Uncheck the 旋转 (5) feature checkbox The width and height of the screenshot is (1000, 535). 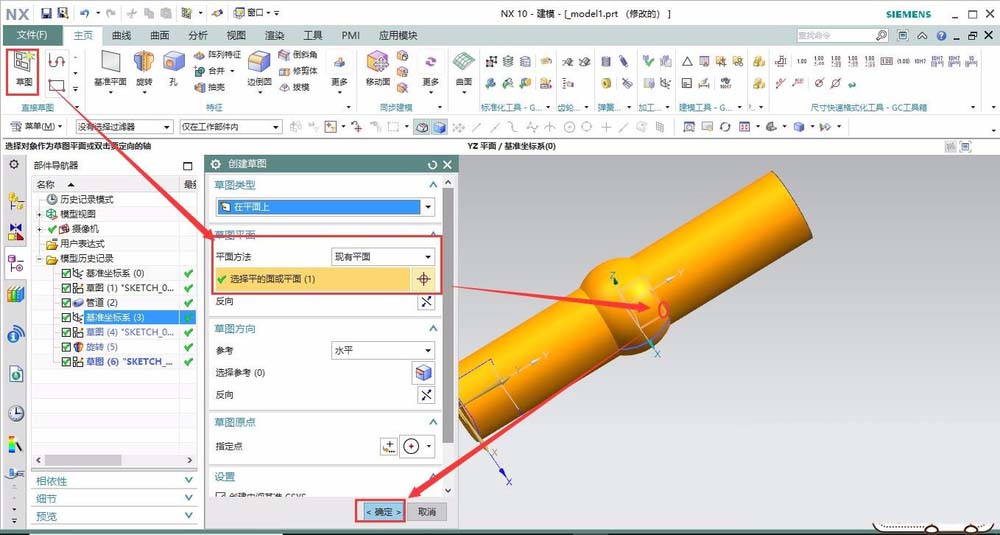66,347
